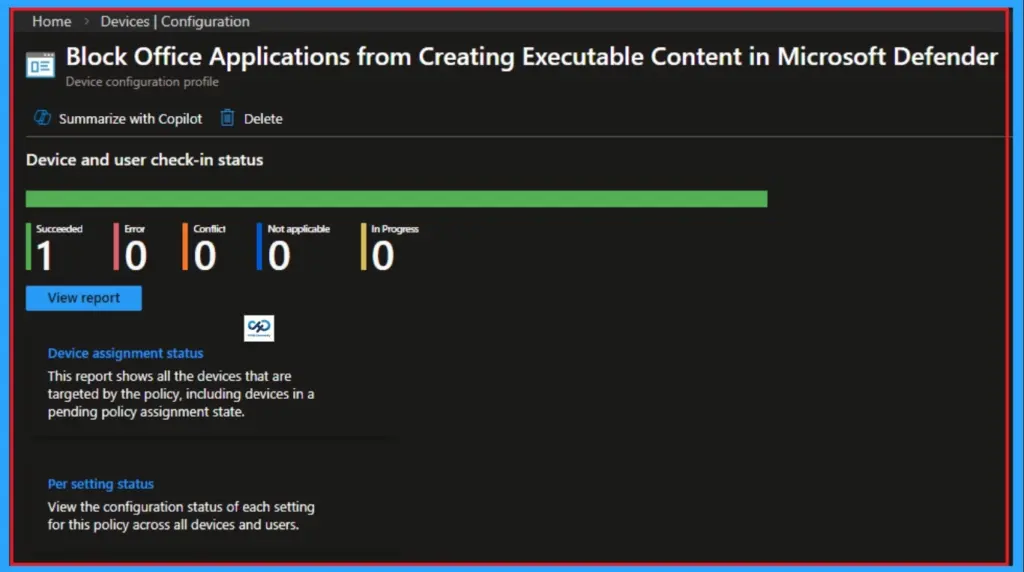Select the In Progress count value
This screenshot has width=1024, height=572.
(x=383, y=256)
